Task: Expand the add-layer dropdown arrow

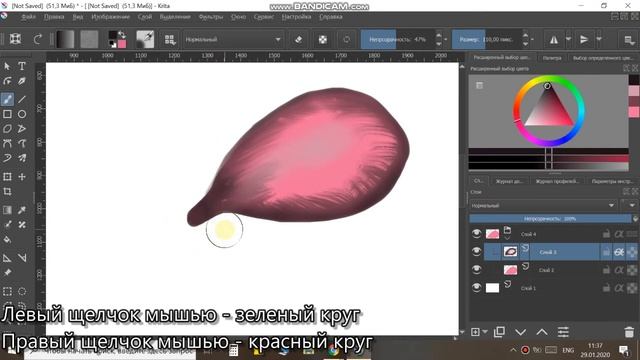Action: click(x=485, y=332)
